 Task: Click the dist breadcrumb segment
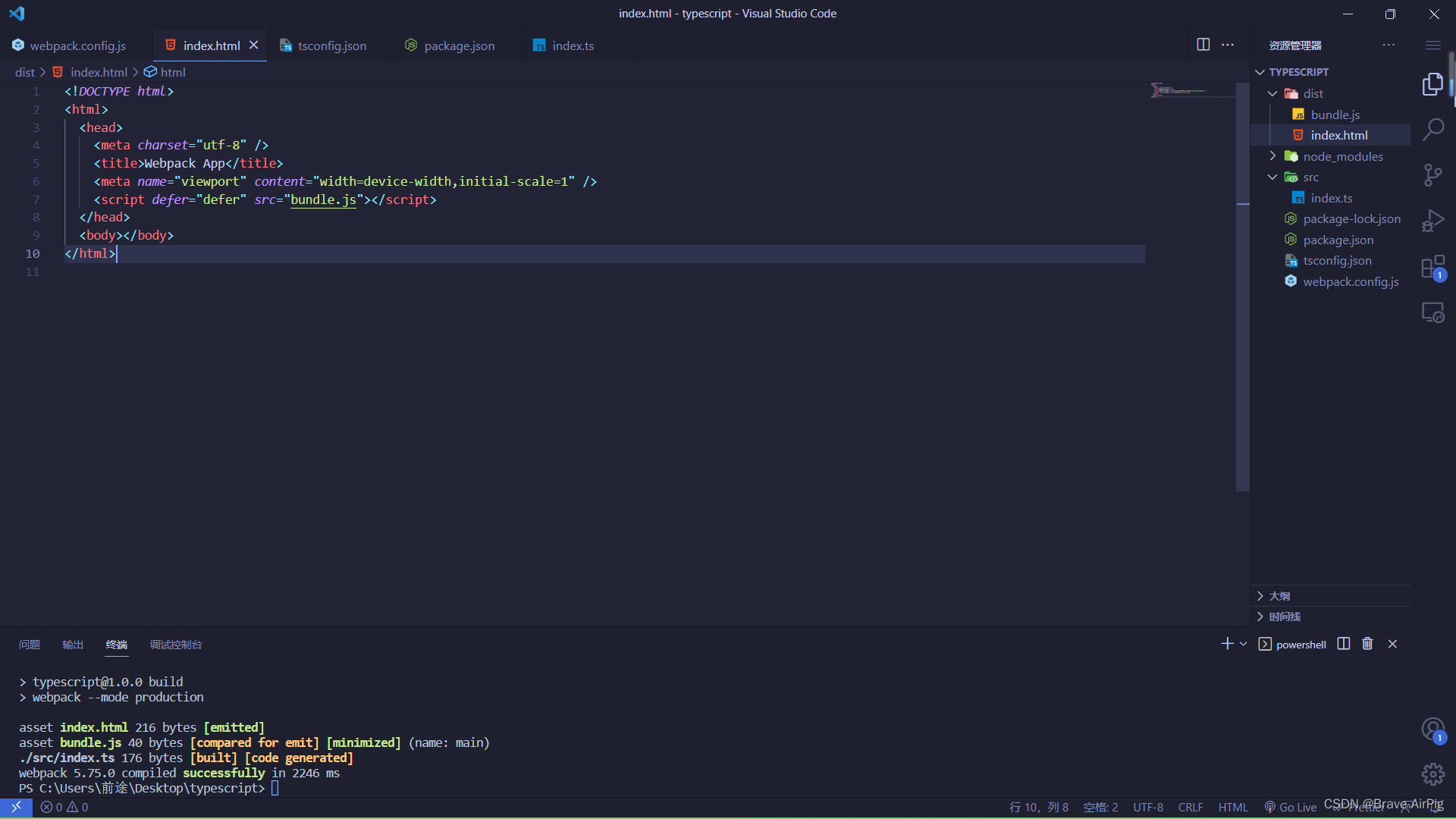click(x=25, y=72)
